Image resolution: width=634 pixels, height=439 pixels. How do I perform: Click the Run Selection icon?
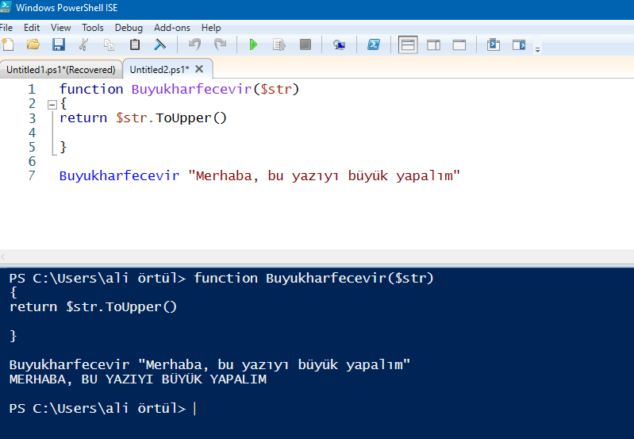279,45
